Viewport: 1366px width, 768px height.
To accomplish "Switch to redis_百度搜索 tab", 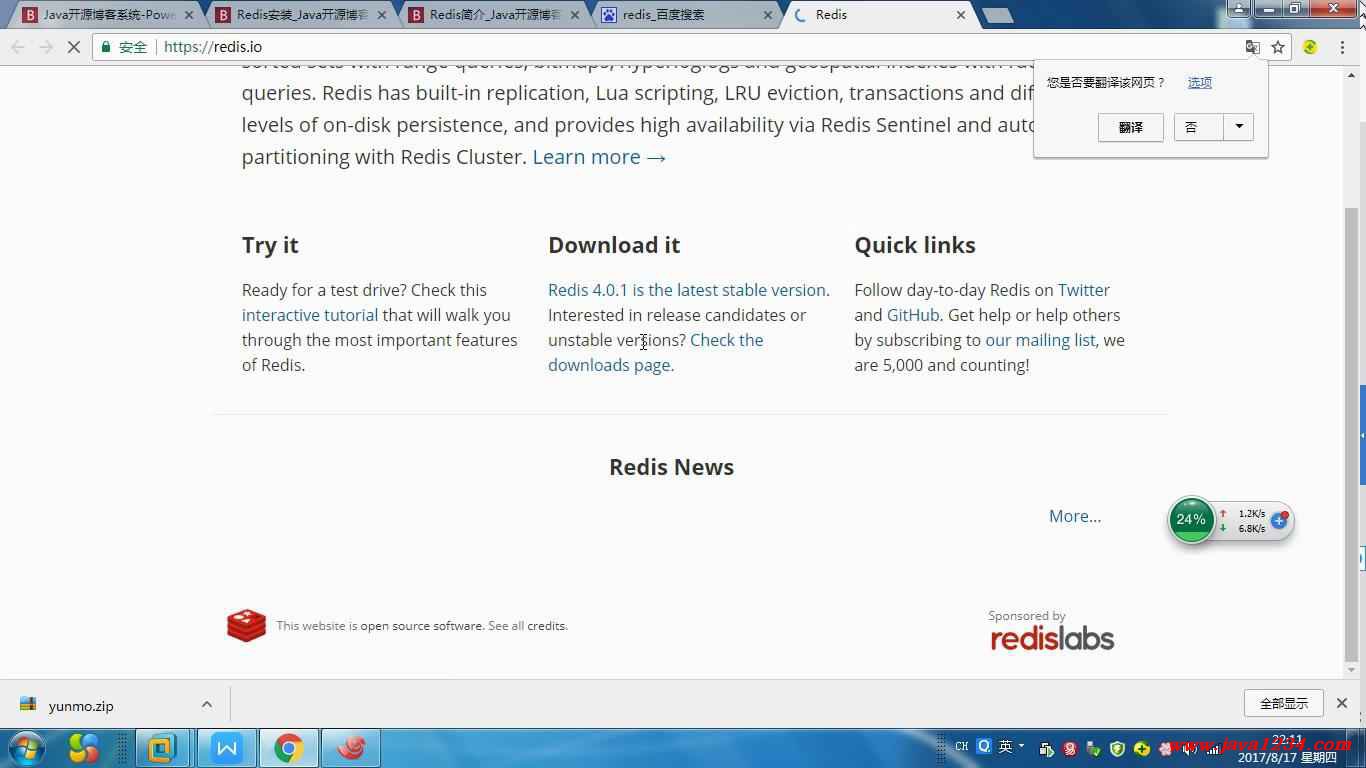I will click(685, 15).
